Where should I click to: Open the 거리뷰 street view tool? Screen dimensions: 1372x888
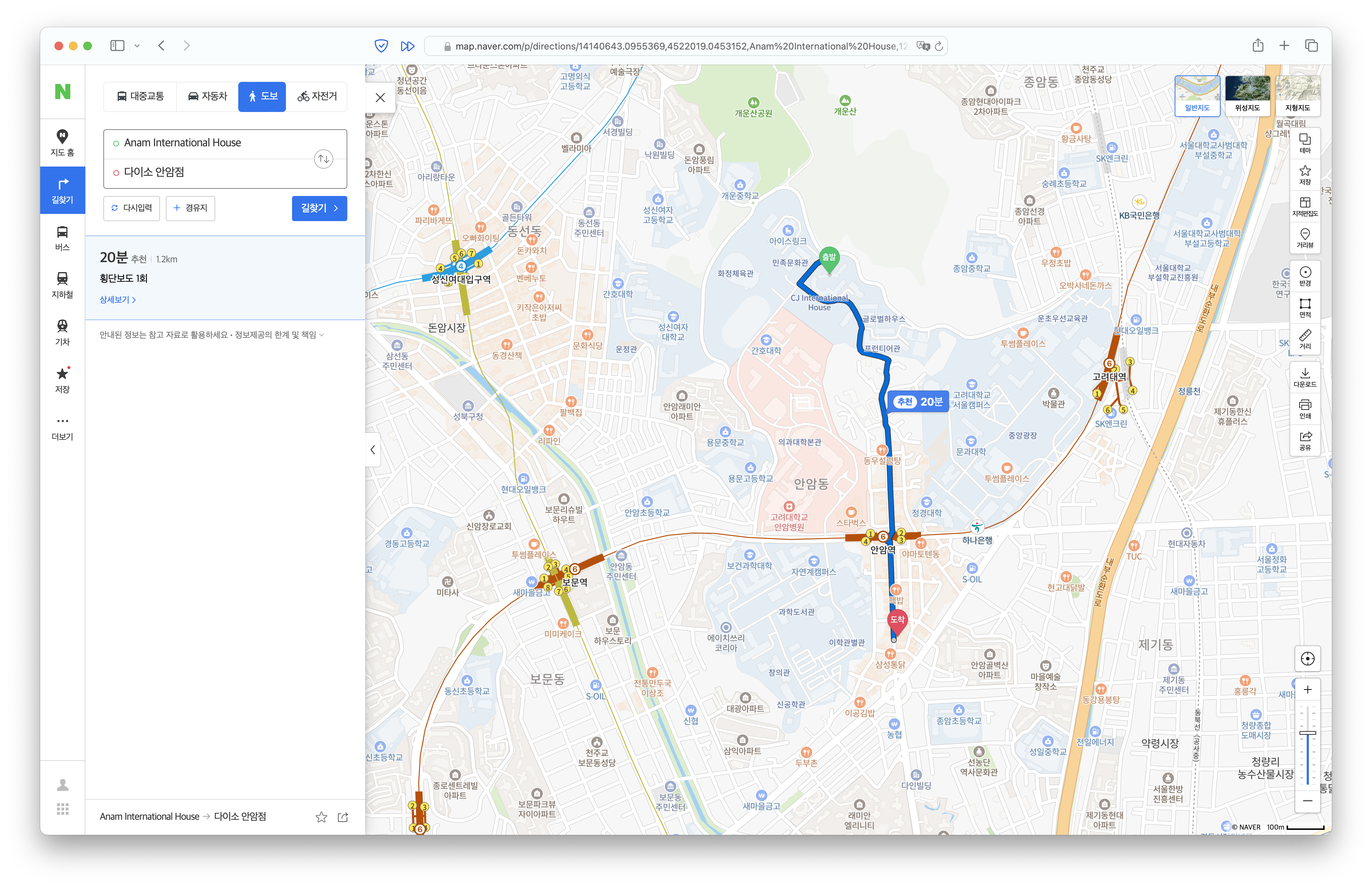(x=1305, y=238)
